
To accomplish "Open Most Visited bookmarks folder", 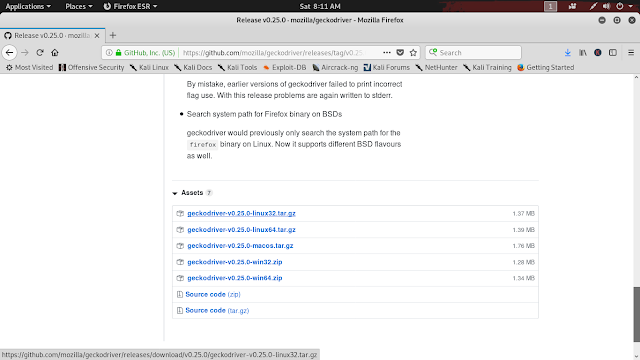I will (x=29, y=67).
